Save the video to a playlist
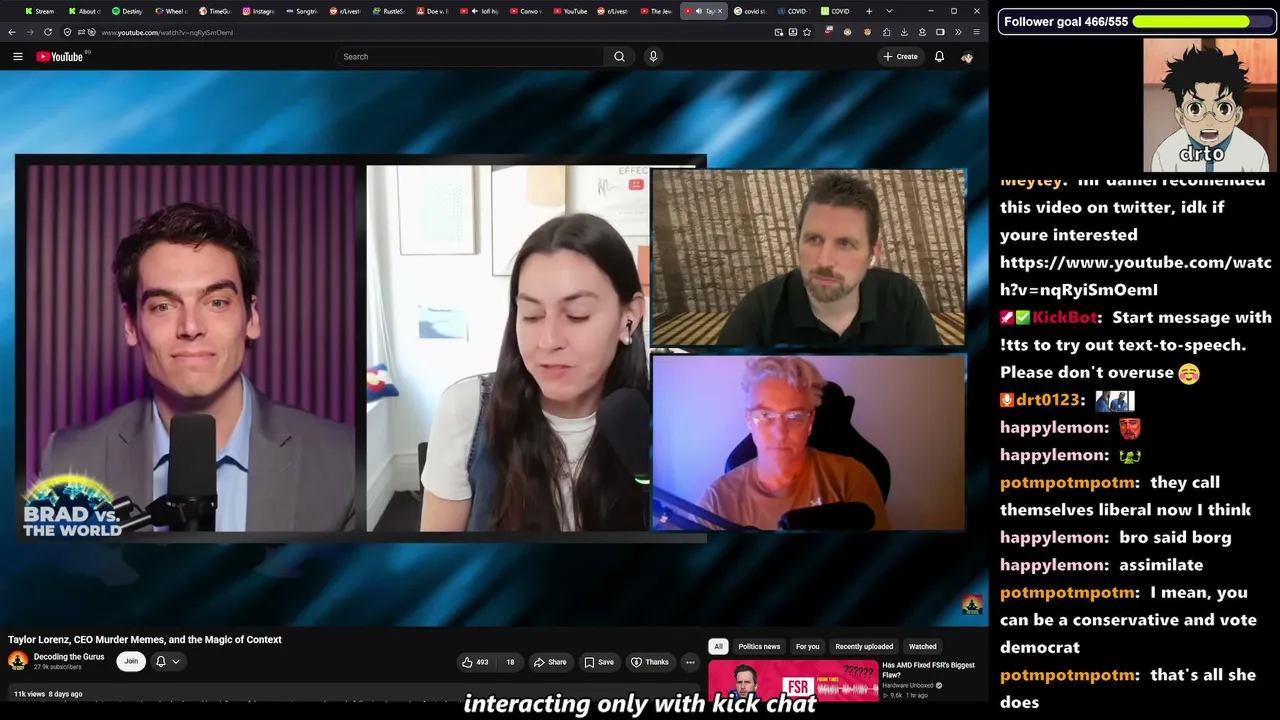The width and height of the screenshot is (1280, 720). [599, 662]
